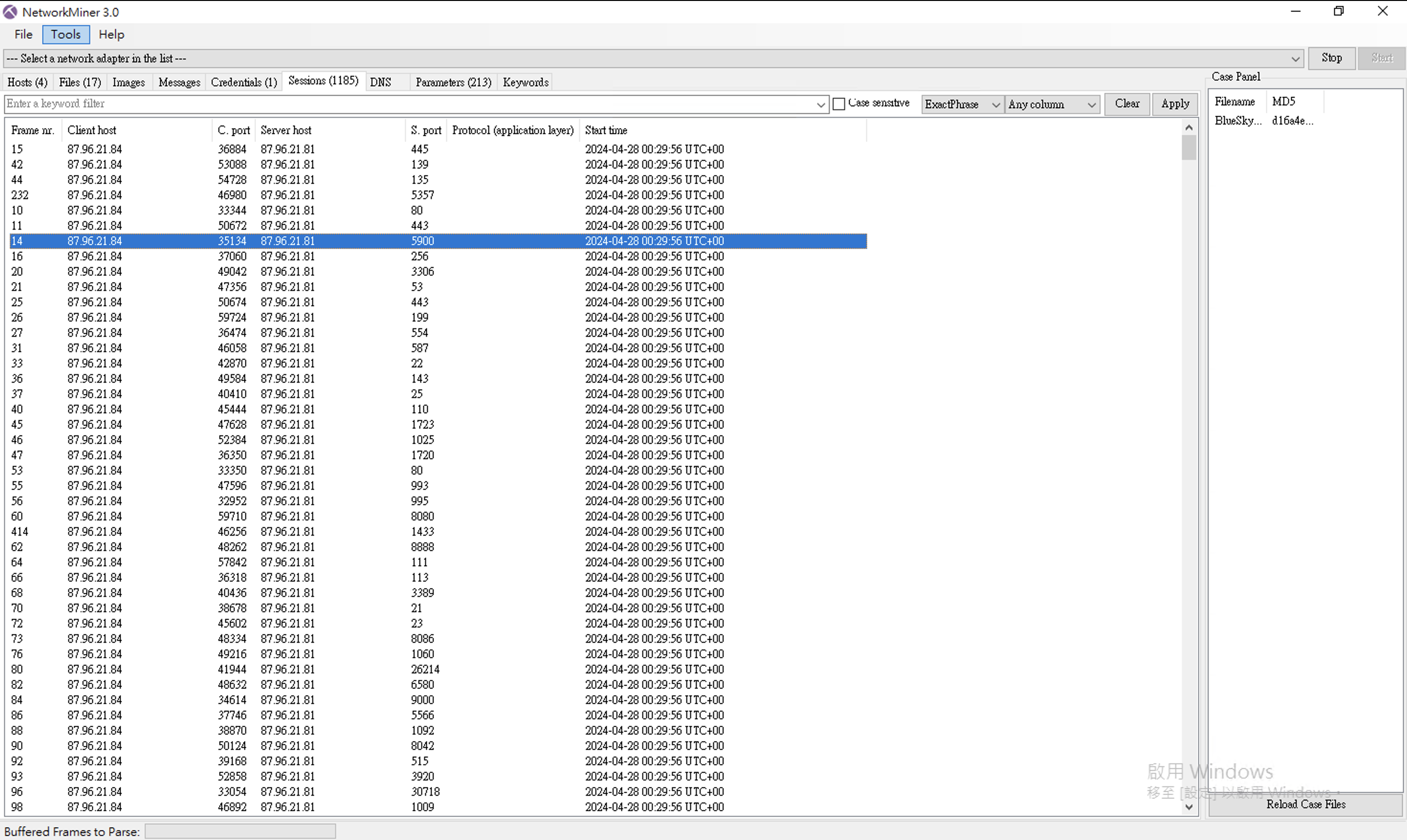The height and width of the screenshot is (840, 1407).
Task: Click the Clear filter button
Action: coord(1127,104)
